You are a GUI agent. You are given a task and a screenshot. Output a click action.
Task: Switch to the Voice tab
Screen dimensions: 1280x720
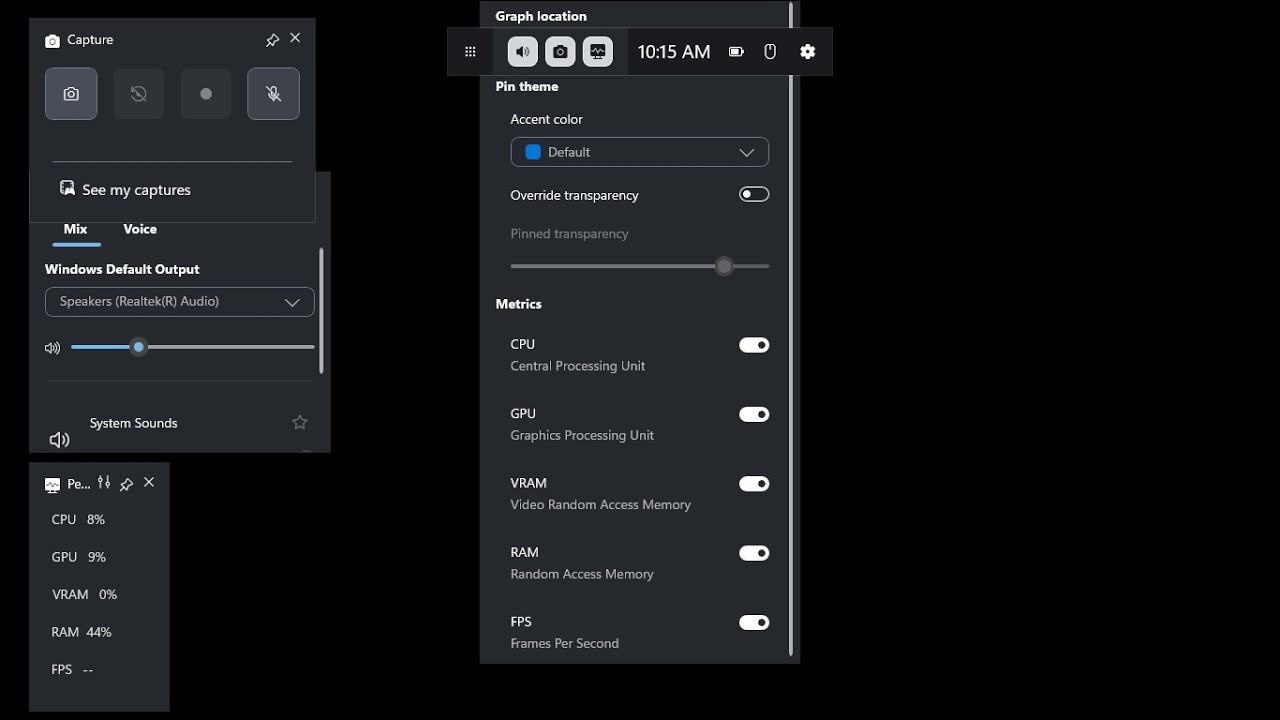(x=140, y=229)
